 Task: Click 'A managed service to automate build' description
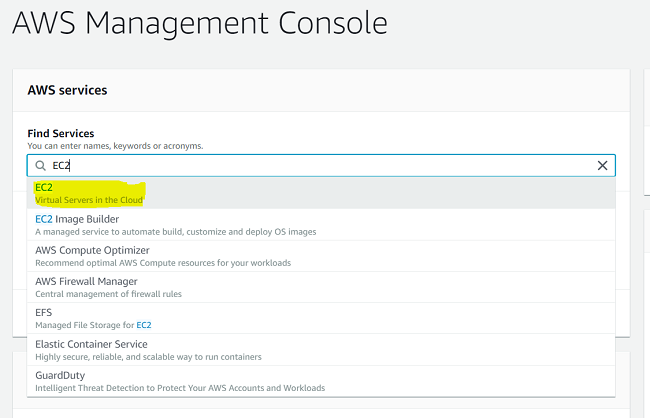(175, 232)
